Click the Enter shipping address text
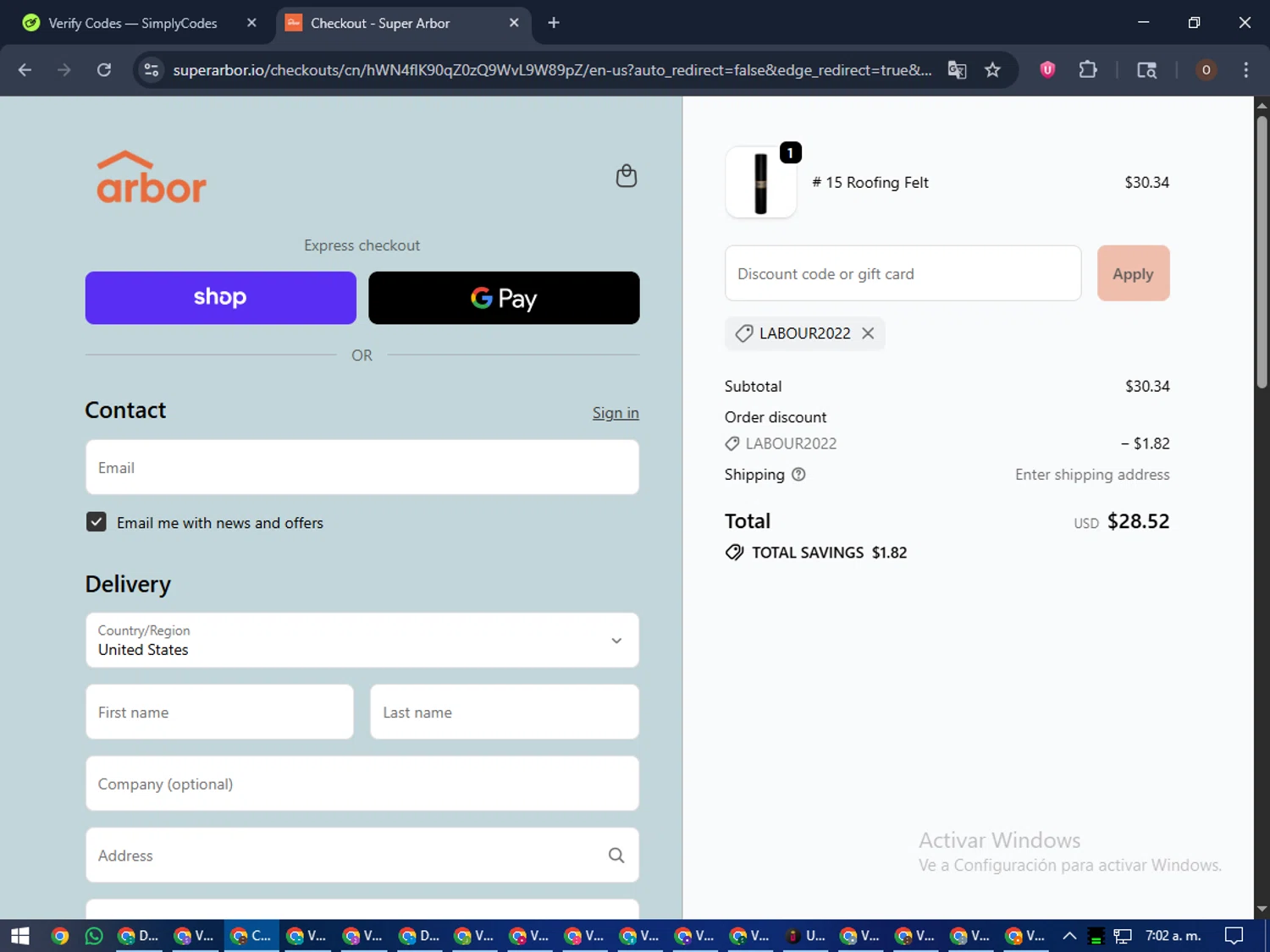Screen dimensions: 1270x952 (1092, 475)
